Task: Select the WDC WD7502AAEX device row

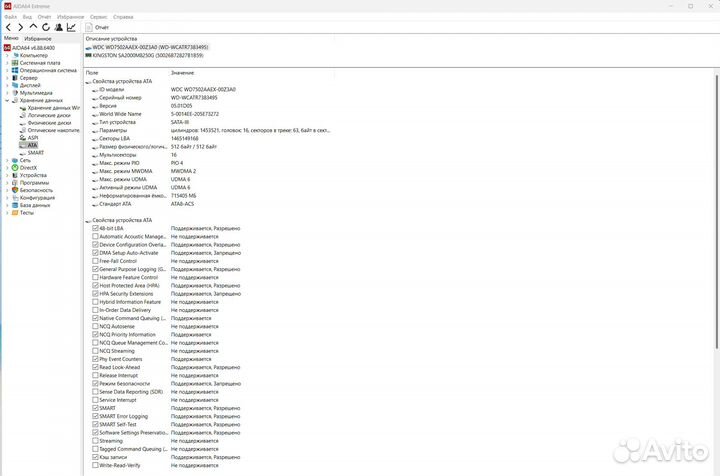Action: coord(150,47)
